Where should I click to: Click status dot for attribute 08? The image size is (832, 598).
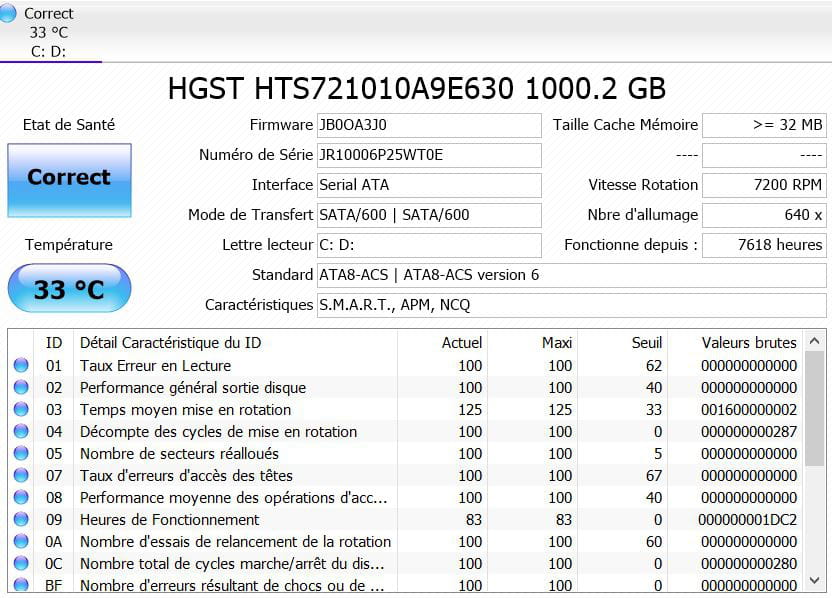[x=21, y=498]
